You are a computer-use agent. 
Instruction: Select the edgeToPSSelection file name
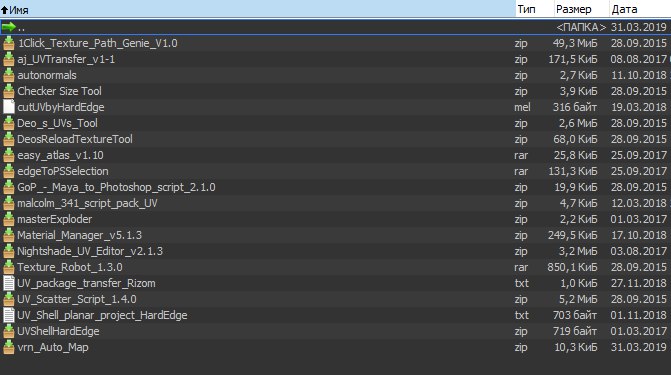tap(63, 171)
